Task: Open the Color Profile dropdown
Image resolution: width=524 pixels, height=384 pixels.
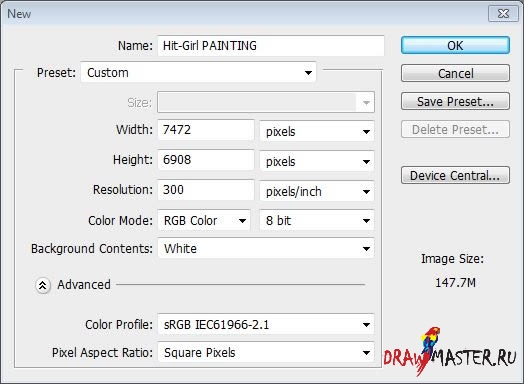Action: tap(266, 325)
